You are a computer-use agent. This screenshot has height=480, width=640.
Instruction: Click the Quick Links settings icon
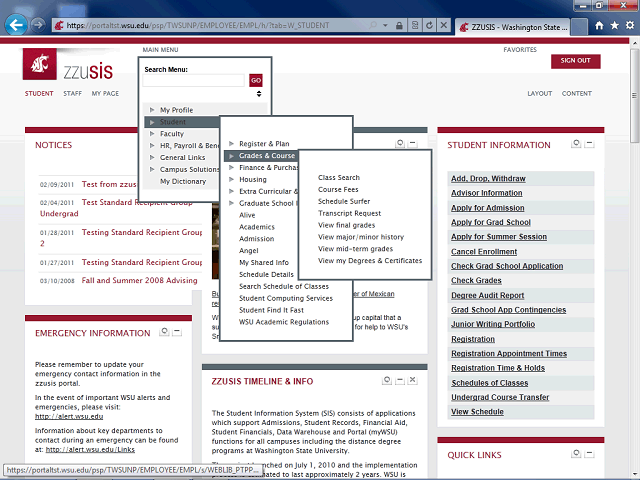point(576,453)
